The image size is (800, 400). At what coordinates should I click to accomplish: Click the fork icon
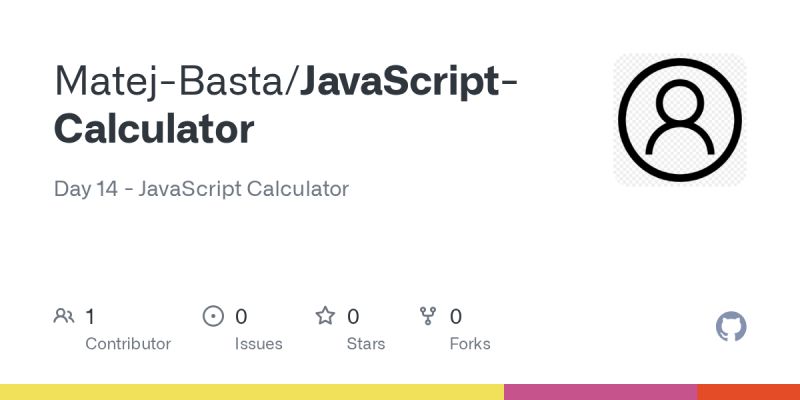click(x=428, y=317)
